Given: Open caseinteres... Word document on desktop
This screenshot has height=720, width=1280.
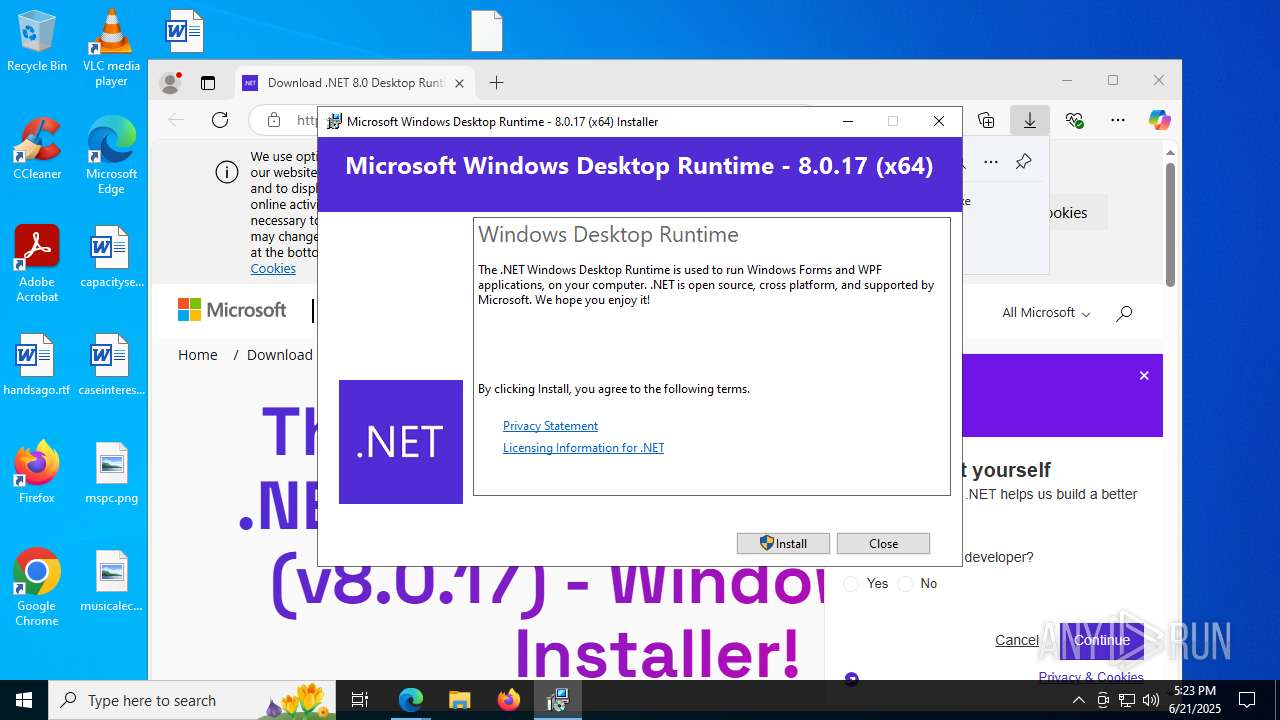Looking at the screenshot, I should [111, 364].
